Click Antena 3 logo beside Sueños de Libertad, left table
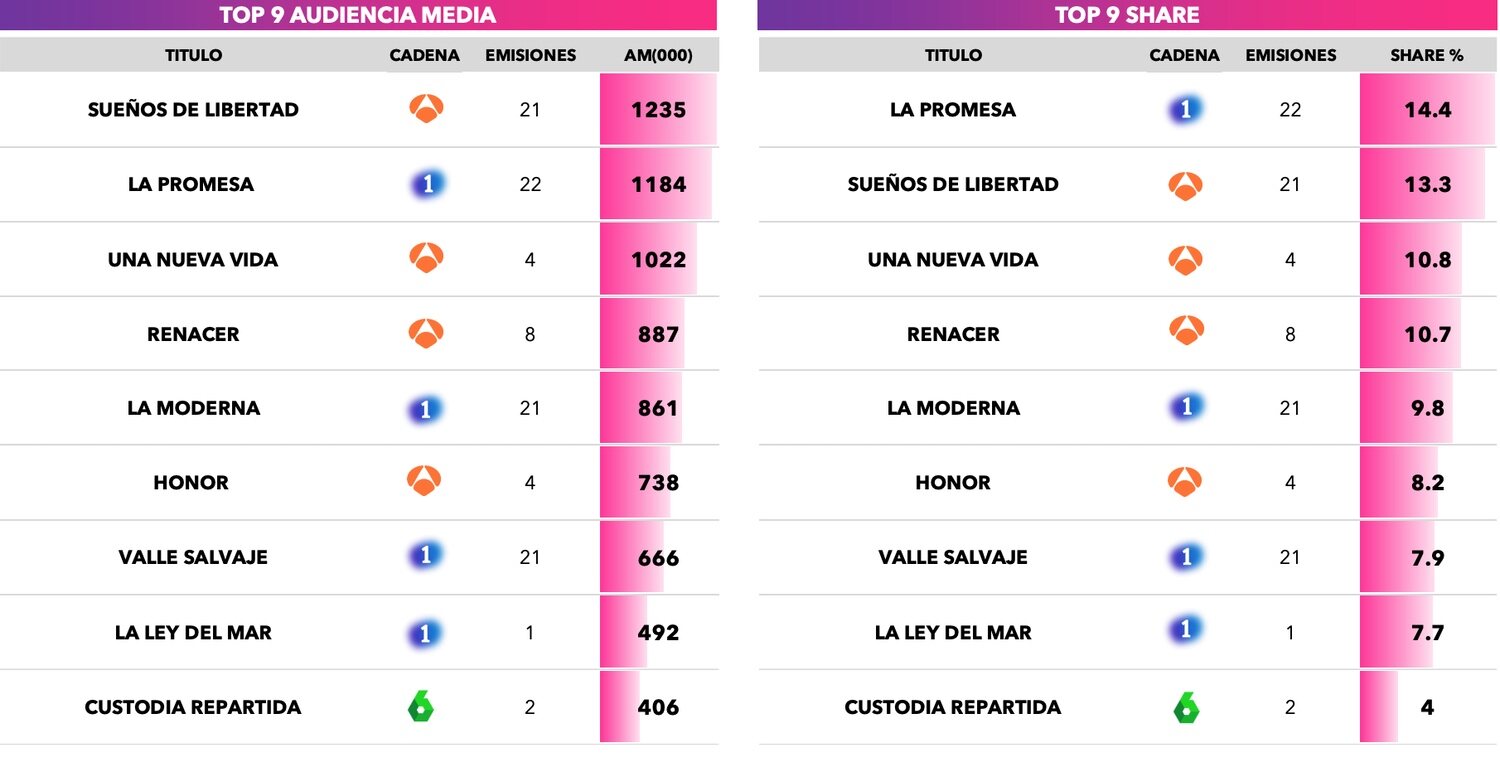This screenshot has width=1500, height=767. coord(426,109)
